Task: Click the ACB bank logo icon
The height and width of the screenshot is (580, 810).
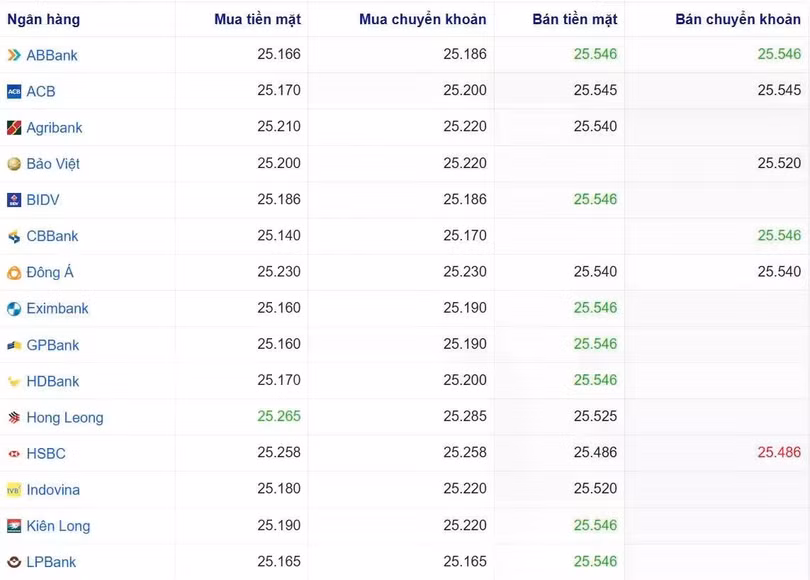Action: pos(14,91)
